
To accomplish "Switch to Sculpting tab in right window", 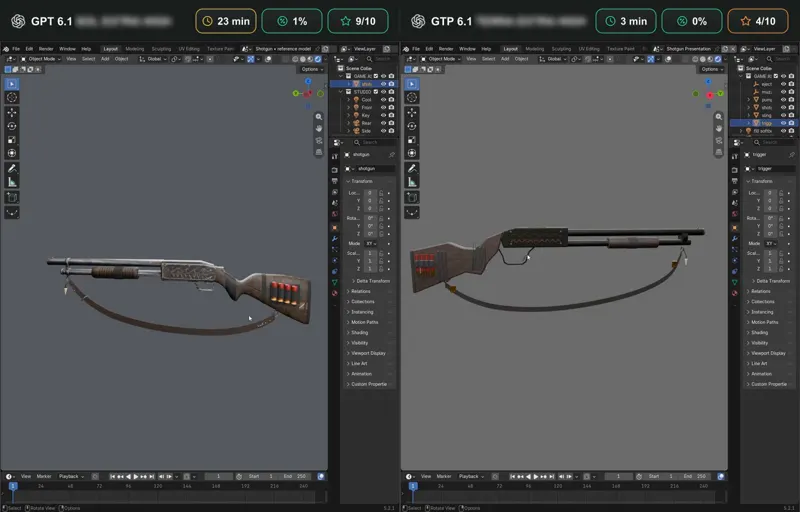I will point(561,49).
